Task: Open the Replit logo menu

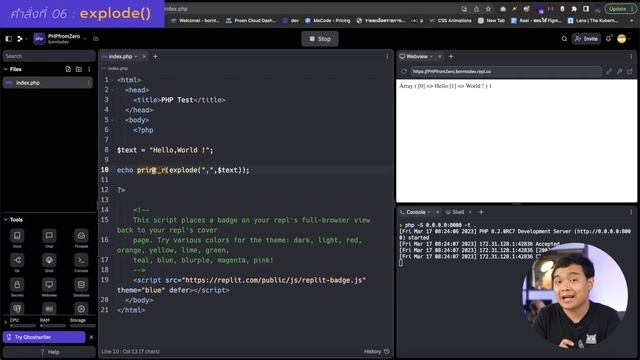Action: point(20,39)
